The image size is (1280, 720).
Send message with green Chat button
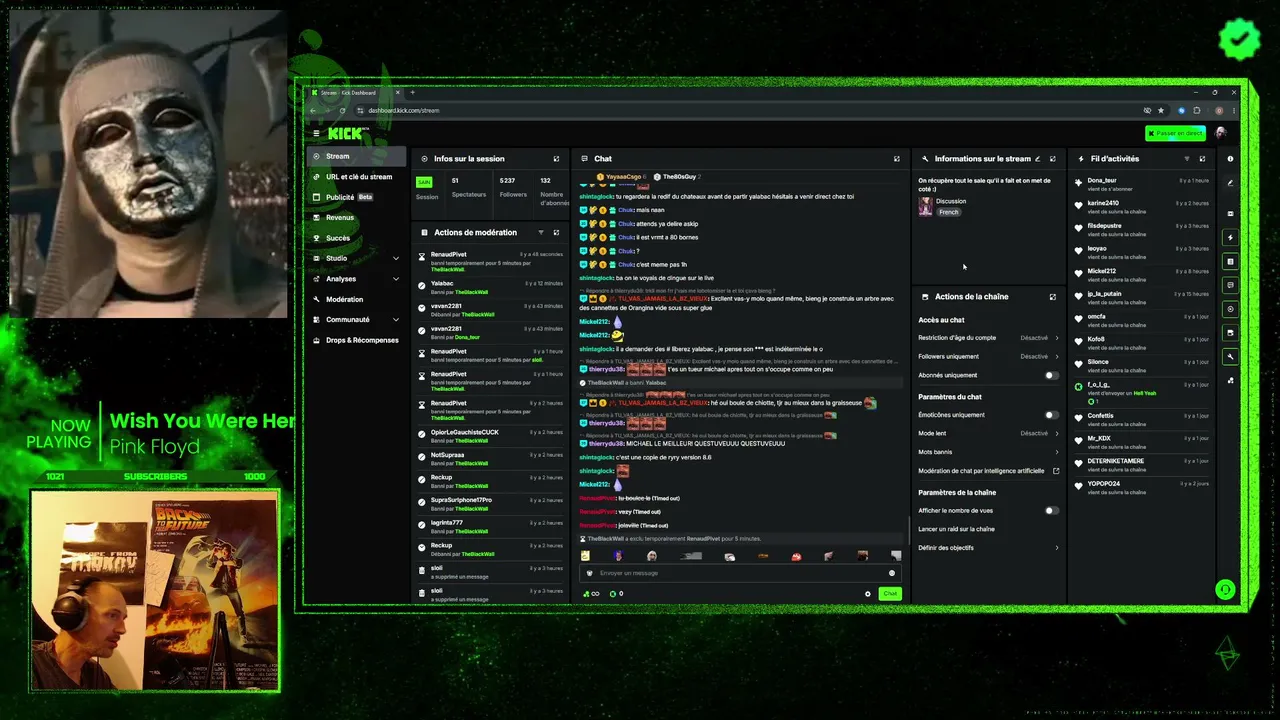(x=889, y=594)
